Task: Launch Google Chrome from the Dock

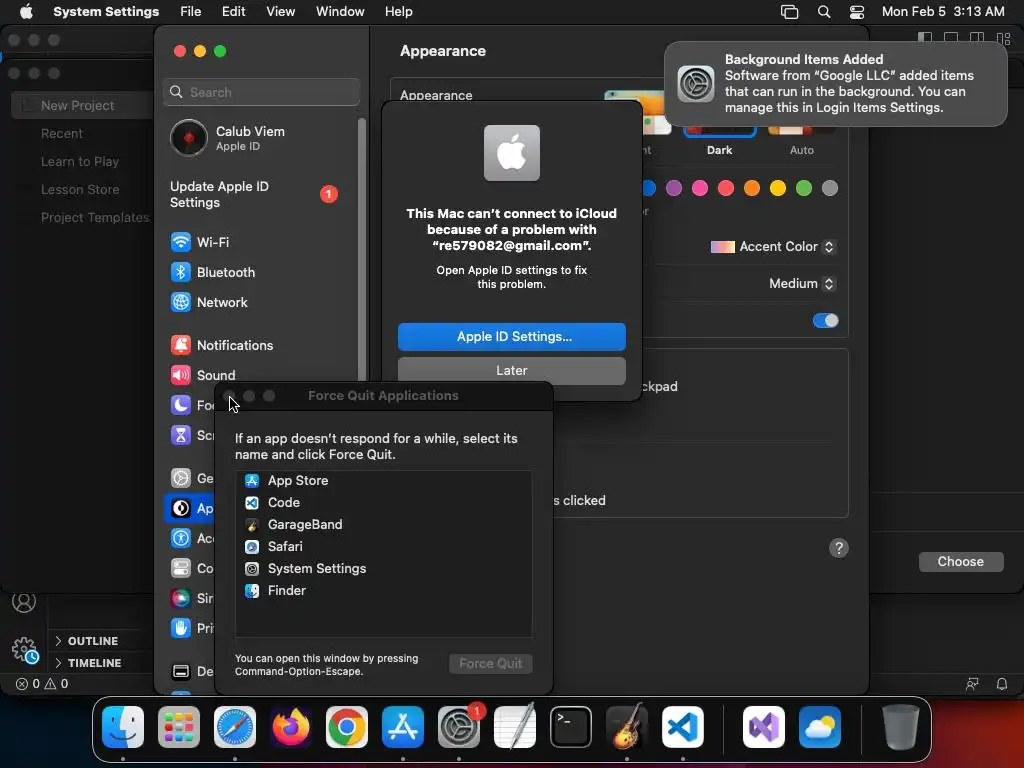Action: coord(347,727)
